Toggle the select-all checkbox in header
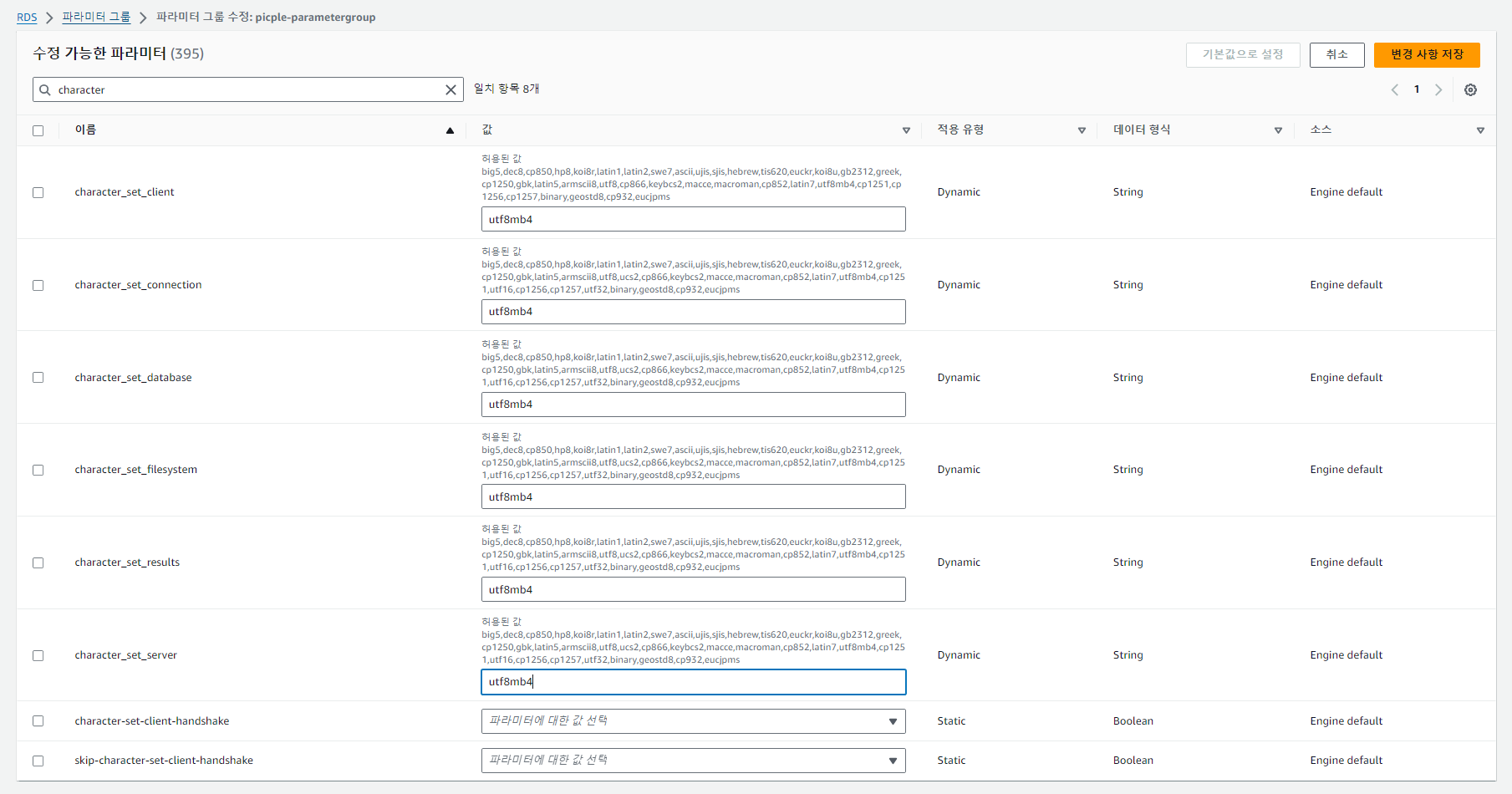1512x794 pixels. pyautogui.click(x=38, y=130)
